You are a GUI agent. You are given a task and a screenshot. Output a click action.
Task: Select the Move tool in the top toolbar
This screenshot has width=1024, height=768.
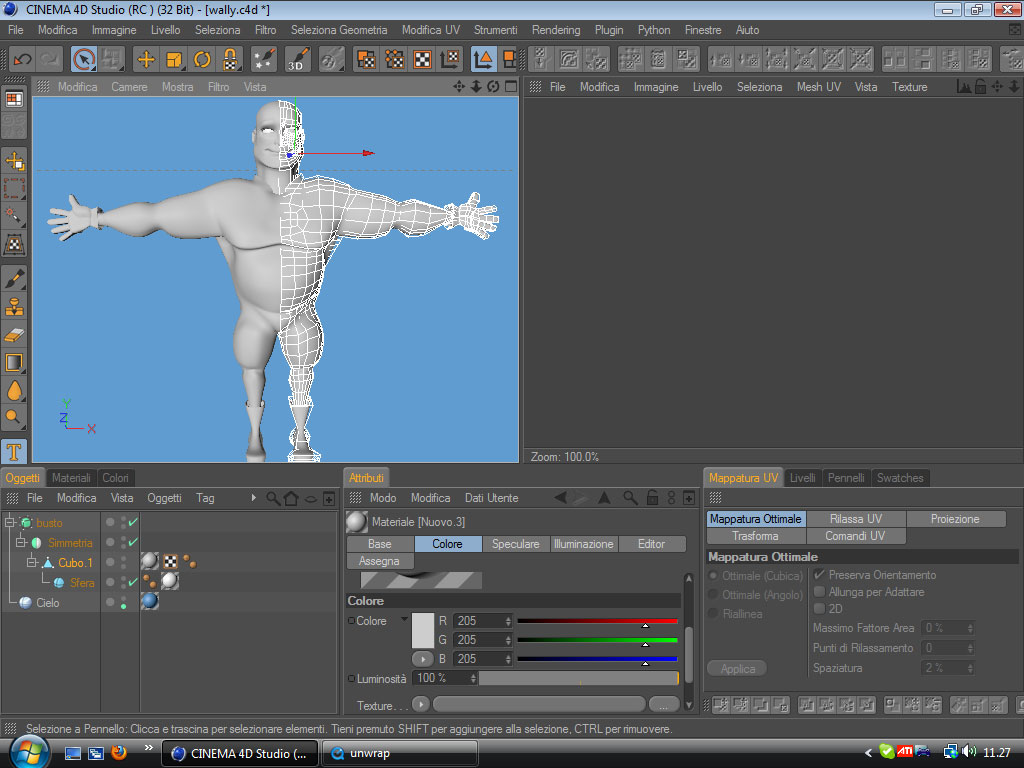[x=146, y=59]
